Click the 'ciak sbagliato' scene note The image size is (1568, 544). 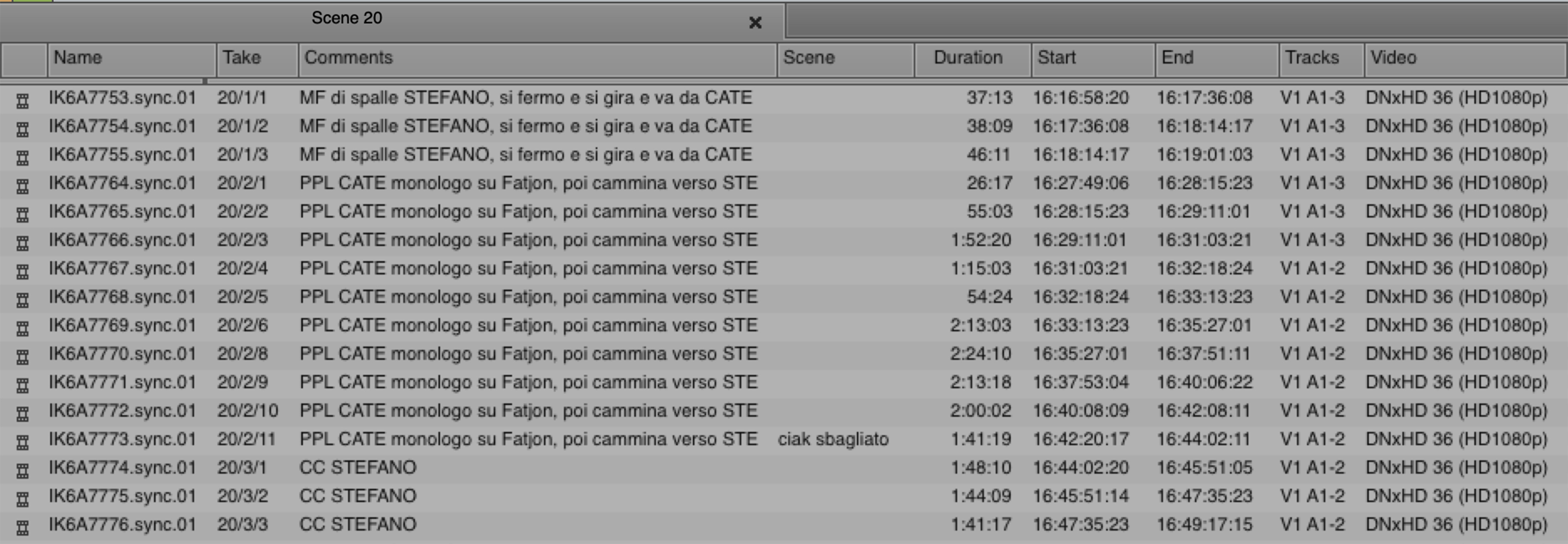(833, 439)
